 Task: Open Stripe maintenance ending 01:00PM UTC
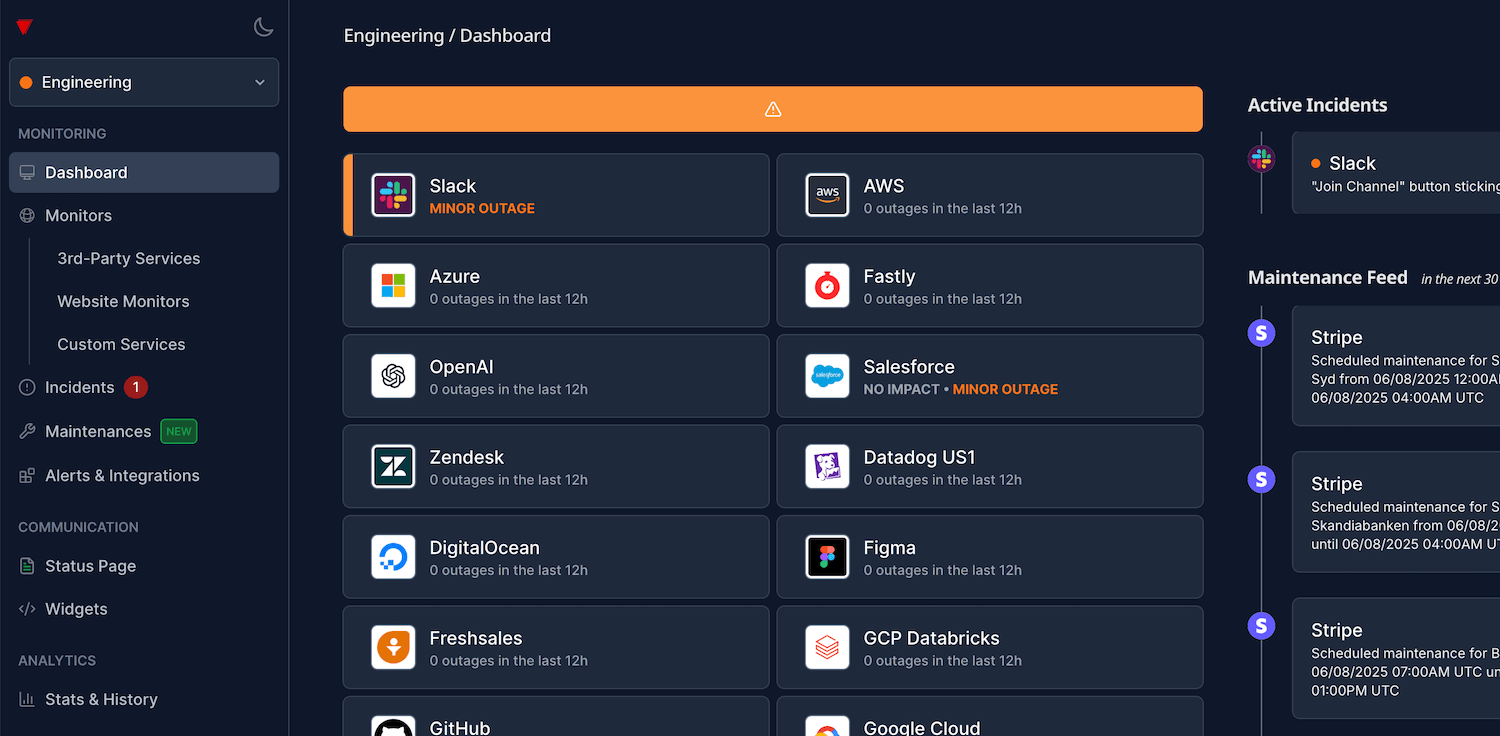[x=1396, y=658]
